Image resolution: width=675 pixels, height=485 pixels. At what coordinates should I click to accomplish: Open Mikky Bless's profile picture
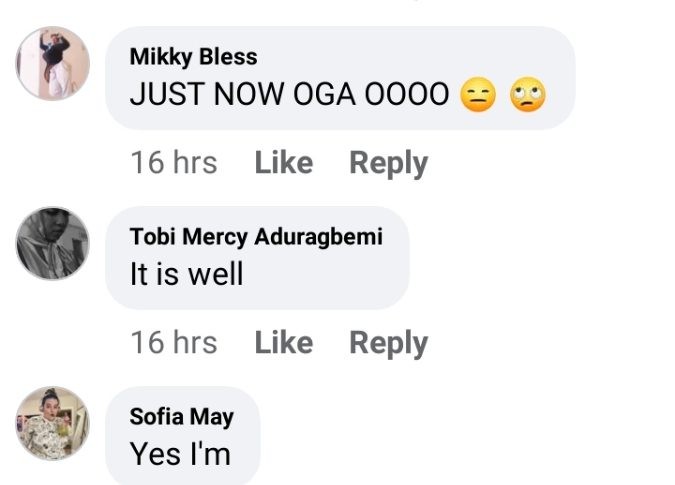click(53, 64)
